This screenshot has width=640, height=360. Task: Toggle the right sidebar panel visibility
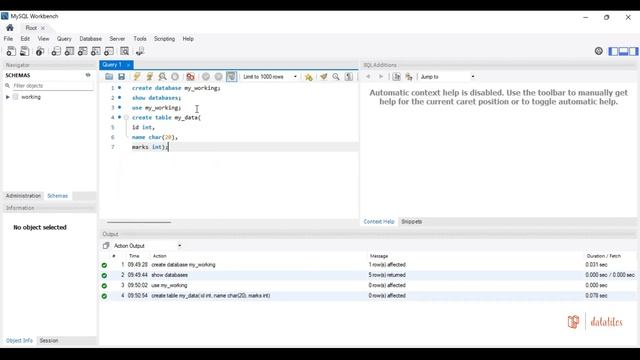click(633, 51)
